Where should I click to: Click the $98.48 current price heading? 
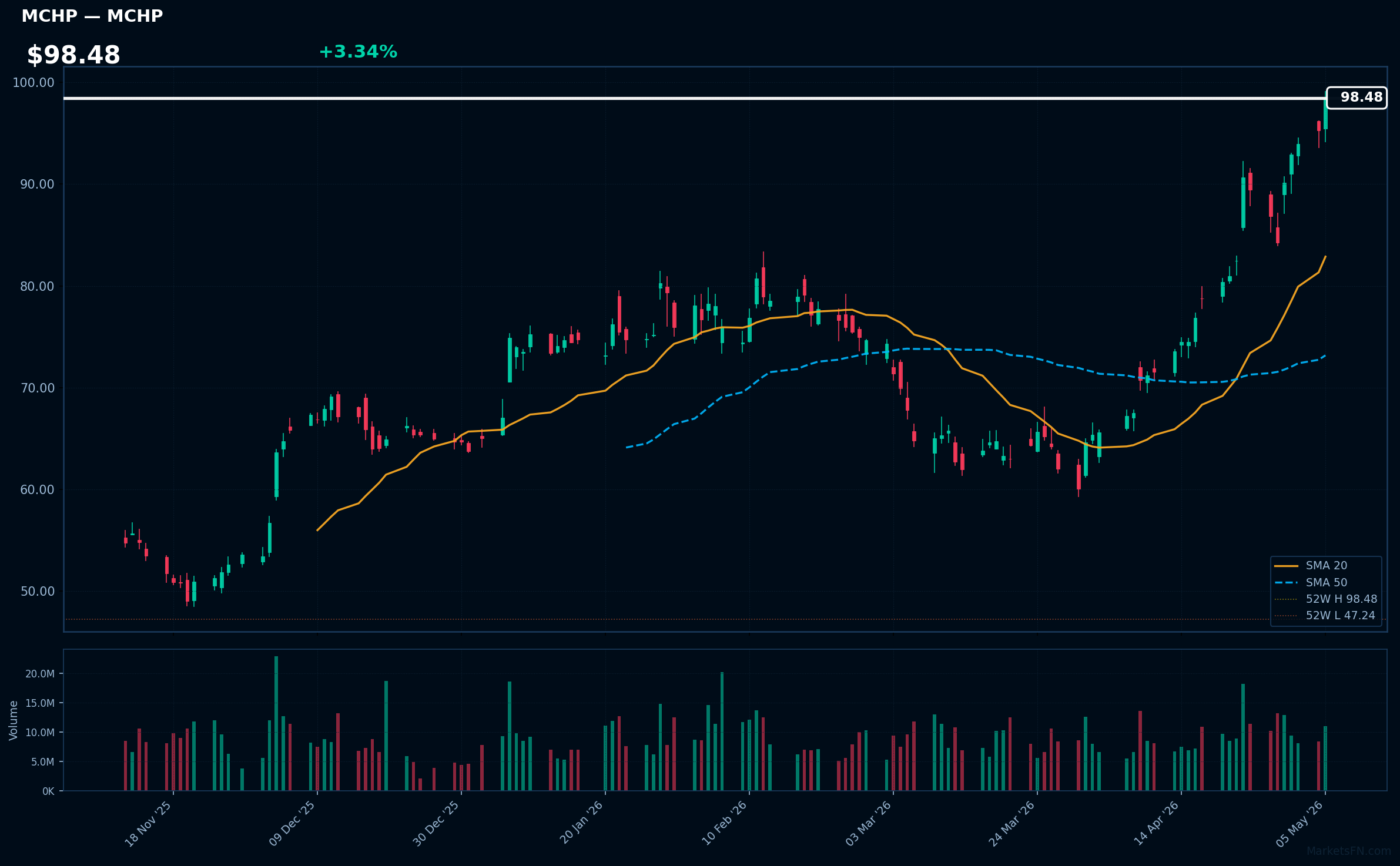coord(73,55)
